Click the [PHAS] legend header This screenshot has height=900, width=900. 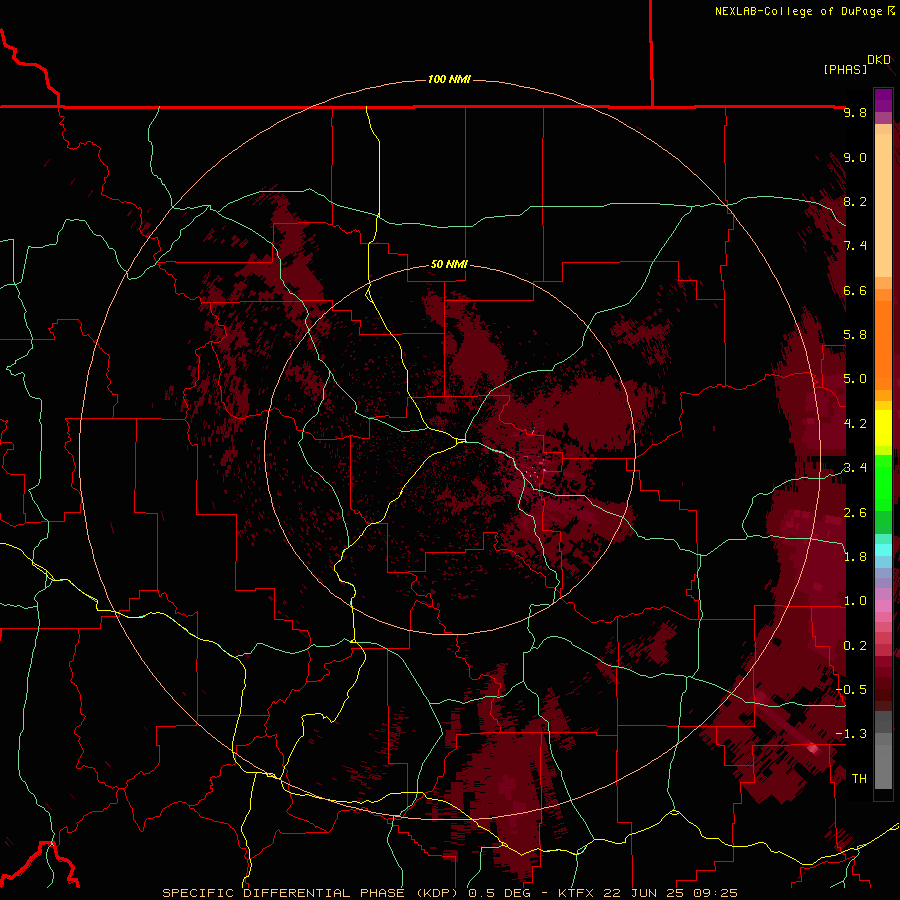pyautogui.click(x=845, y=69)
